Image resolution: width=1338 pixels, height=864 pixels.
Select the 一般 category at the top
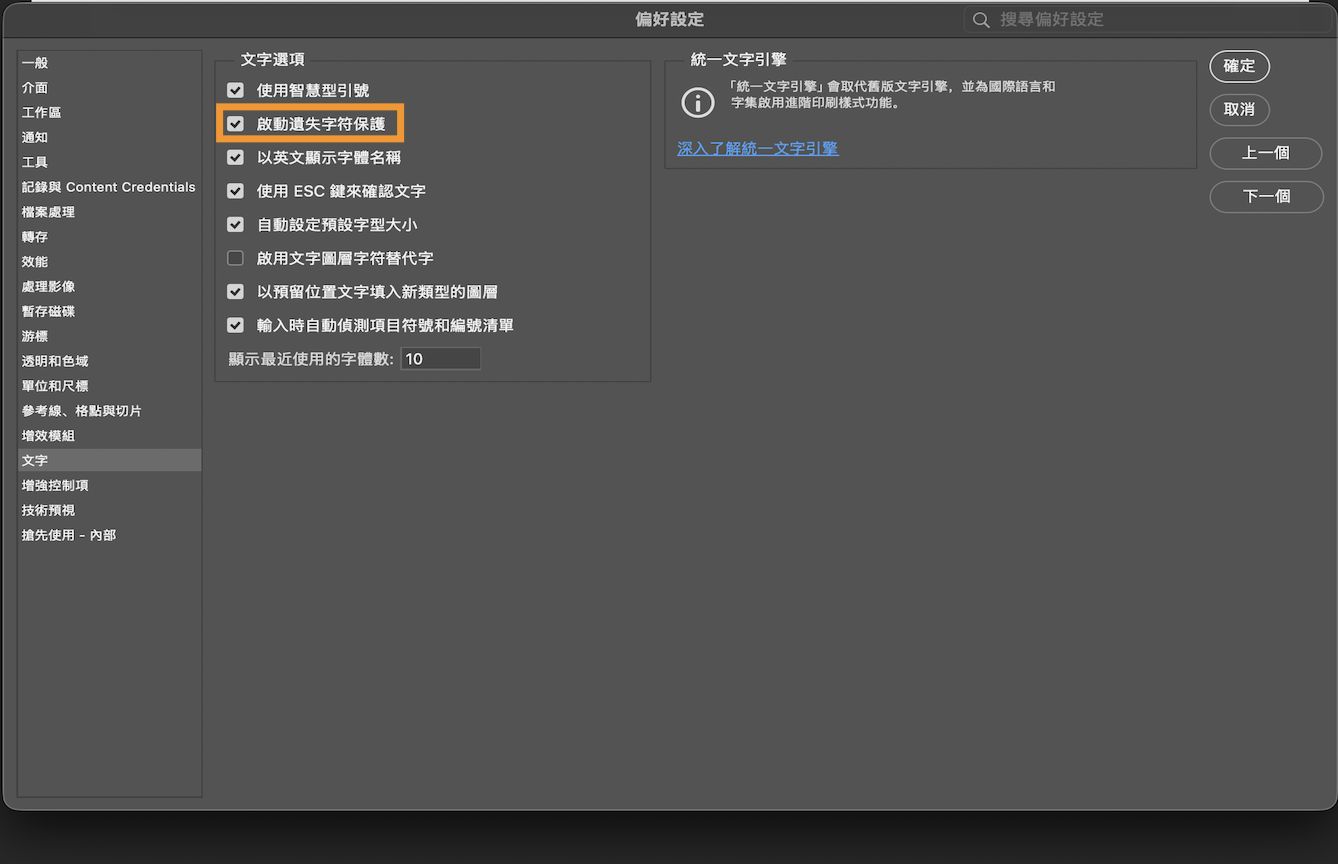pos(34,62)
